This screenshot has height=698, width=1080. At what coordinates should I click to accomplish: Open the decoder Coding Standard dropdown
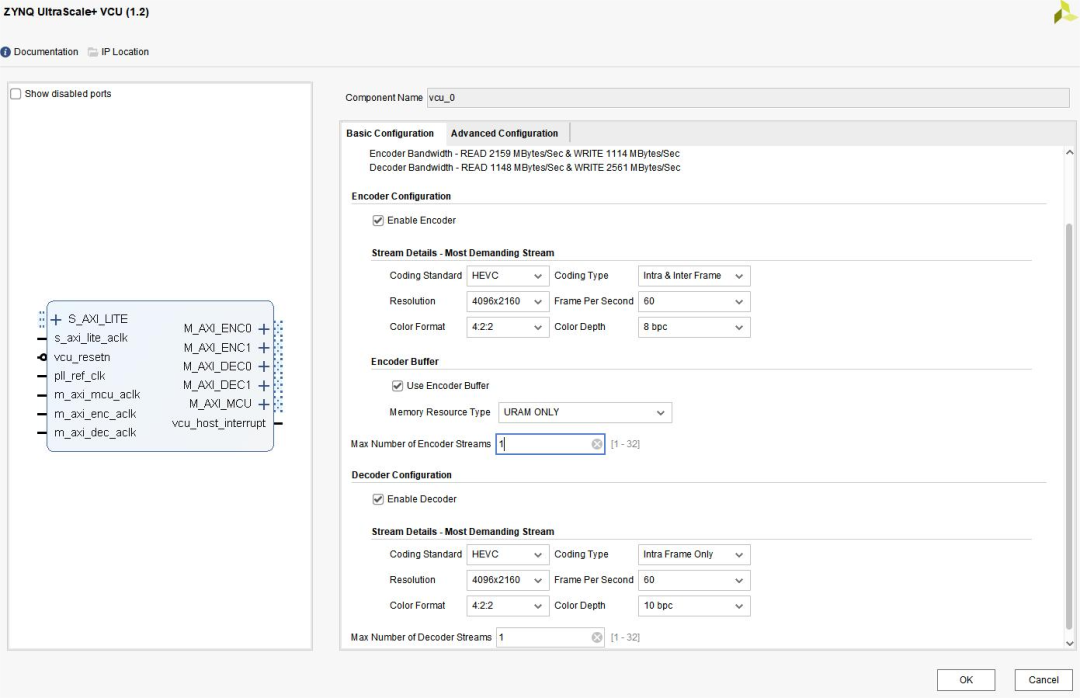click(508, 555)
